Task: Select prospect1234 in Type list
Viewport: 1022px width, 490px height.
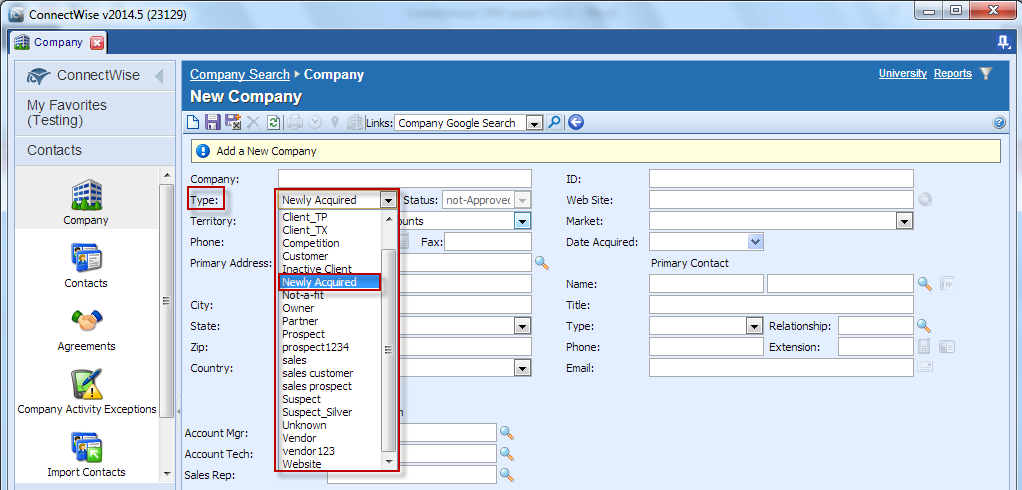Action: pyautogui.click(x=315, y=347)
